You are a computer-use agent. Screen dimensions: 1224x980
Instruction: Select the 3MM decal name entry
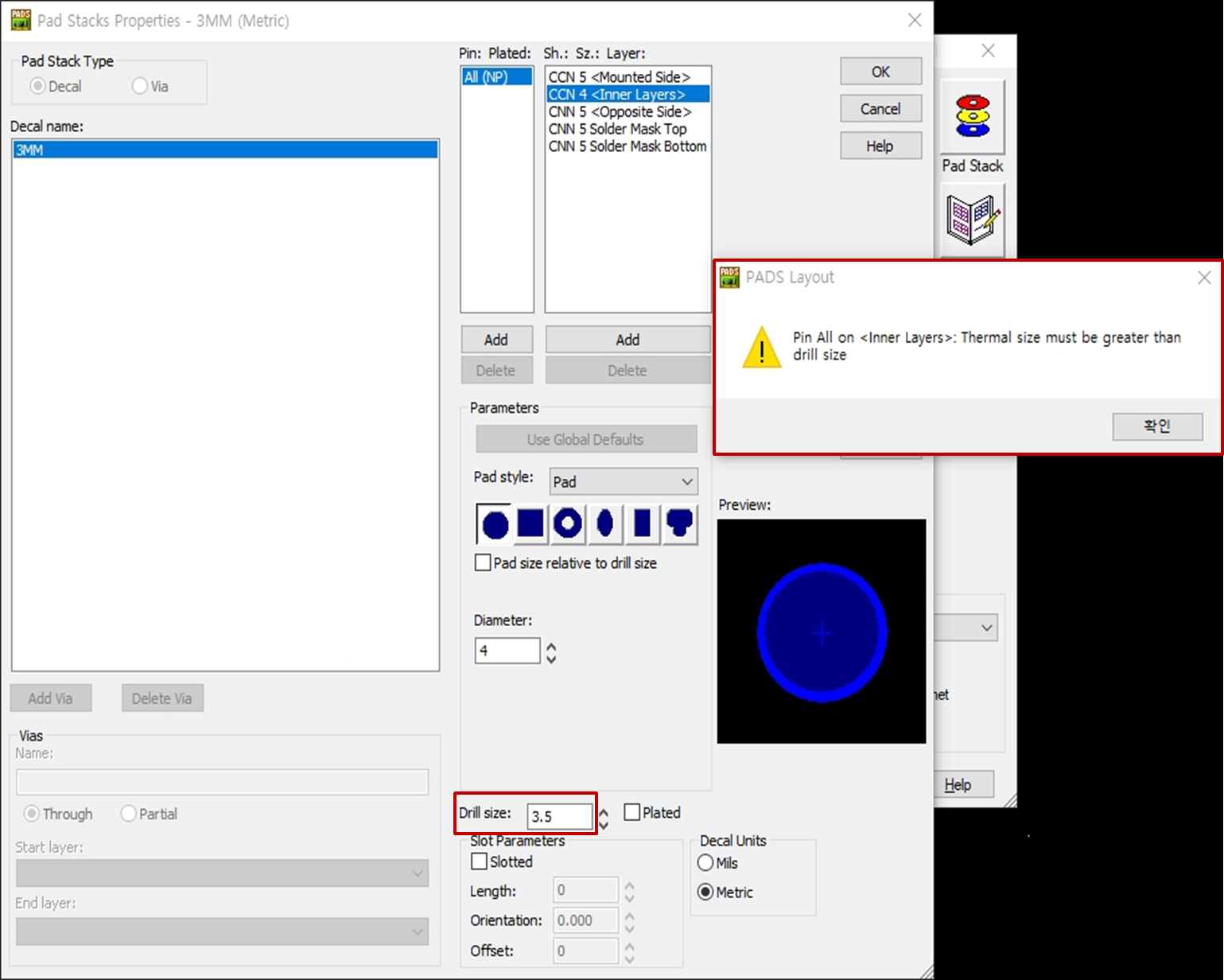[x=225, y=150]
